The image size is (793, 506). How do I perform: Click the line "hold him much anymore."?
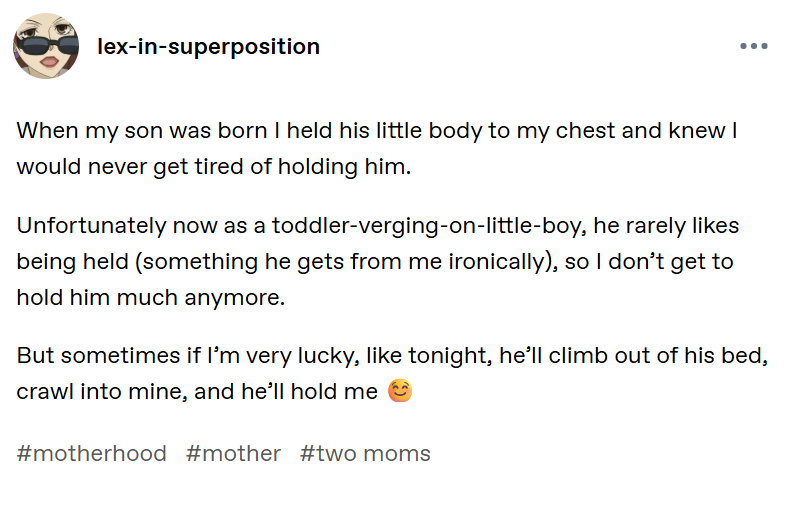click(x=151, y=297)
